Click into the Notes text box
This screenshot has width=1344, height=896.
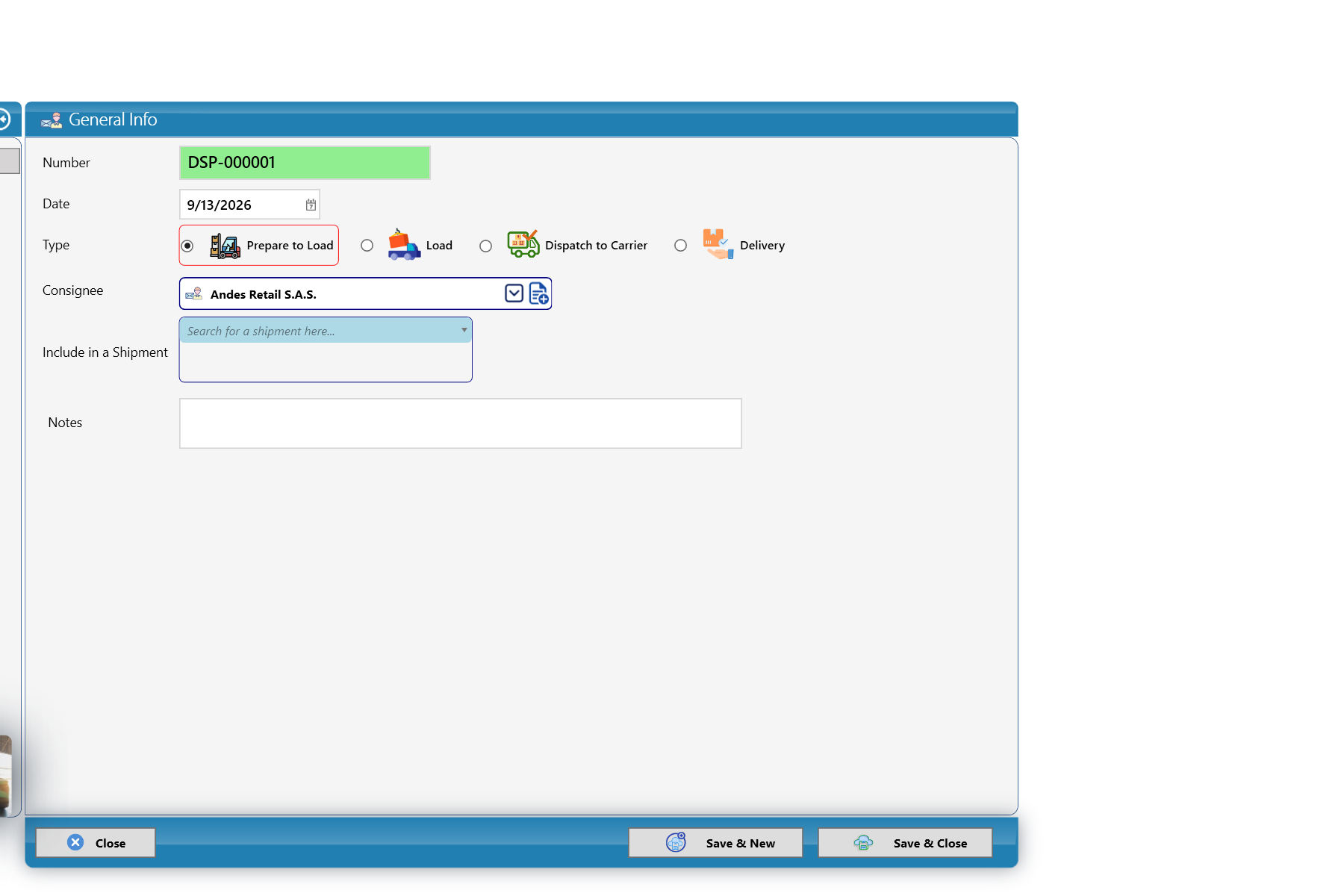pyautogui.click(x=461, y=423)
